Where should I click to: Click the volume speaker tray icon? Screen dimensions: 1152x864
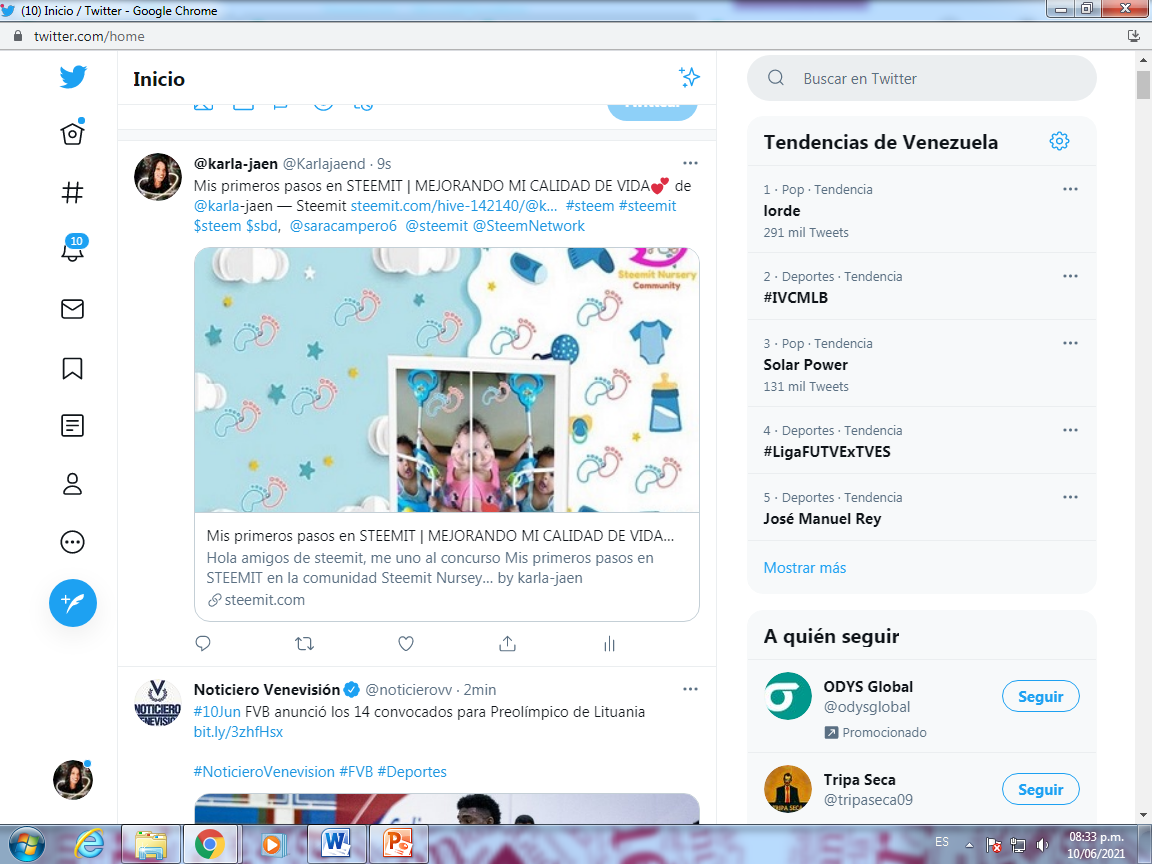(1043, 844)
